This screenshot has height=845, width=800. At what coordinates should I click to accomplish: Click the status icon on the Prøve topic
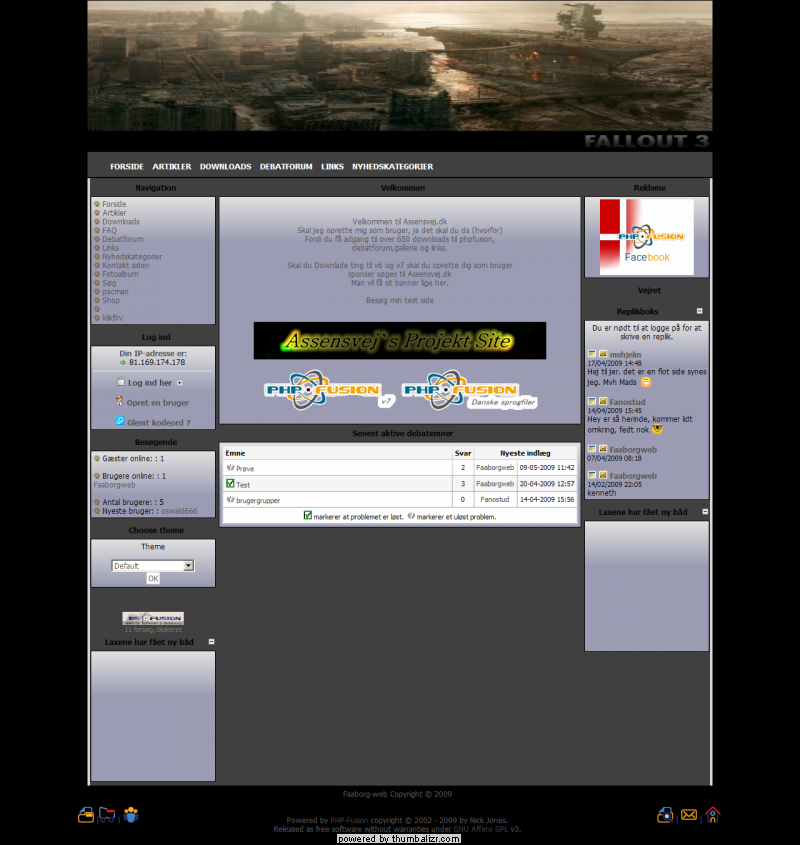230,468
